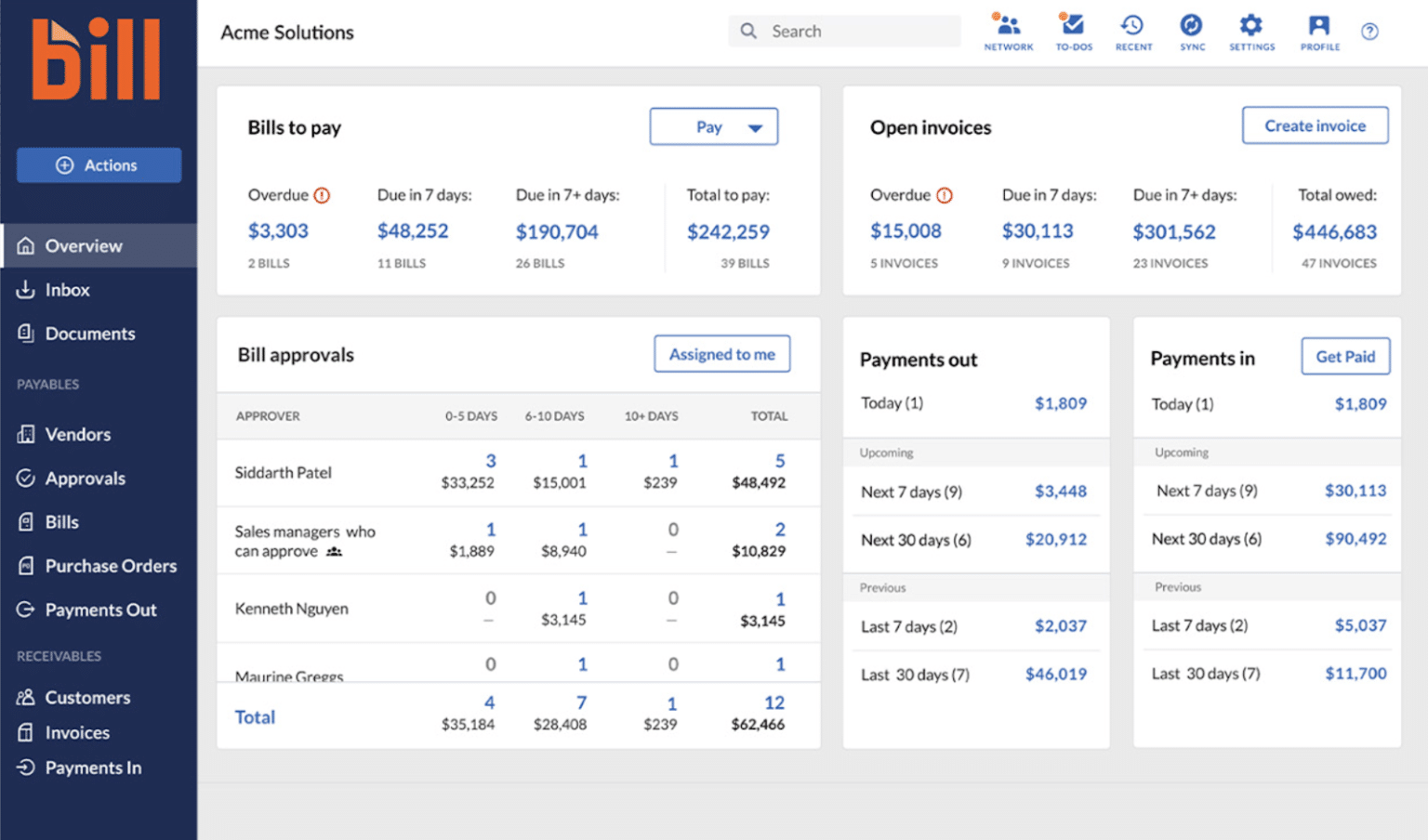This screenshot has width=1428, height=840.
Task: Open the Inbox
Action: pyautogui.click(x=67, y=289)
